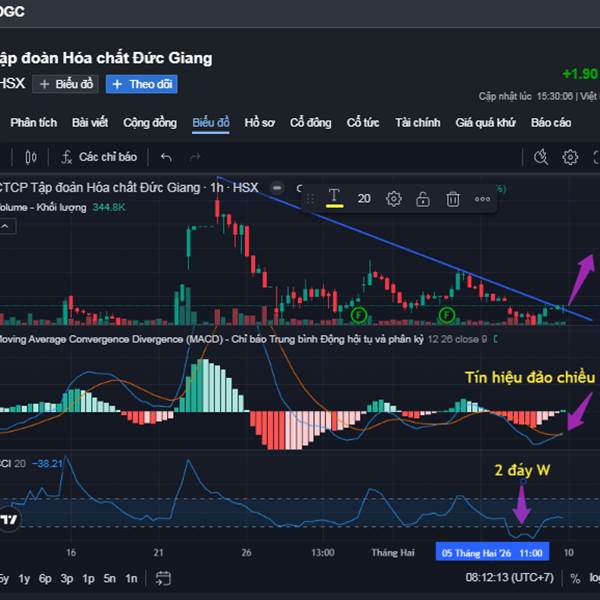The image size is (600, 600).
Task: Toggle lock on the selected drawing
Action: tap(423, 199)
